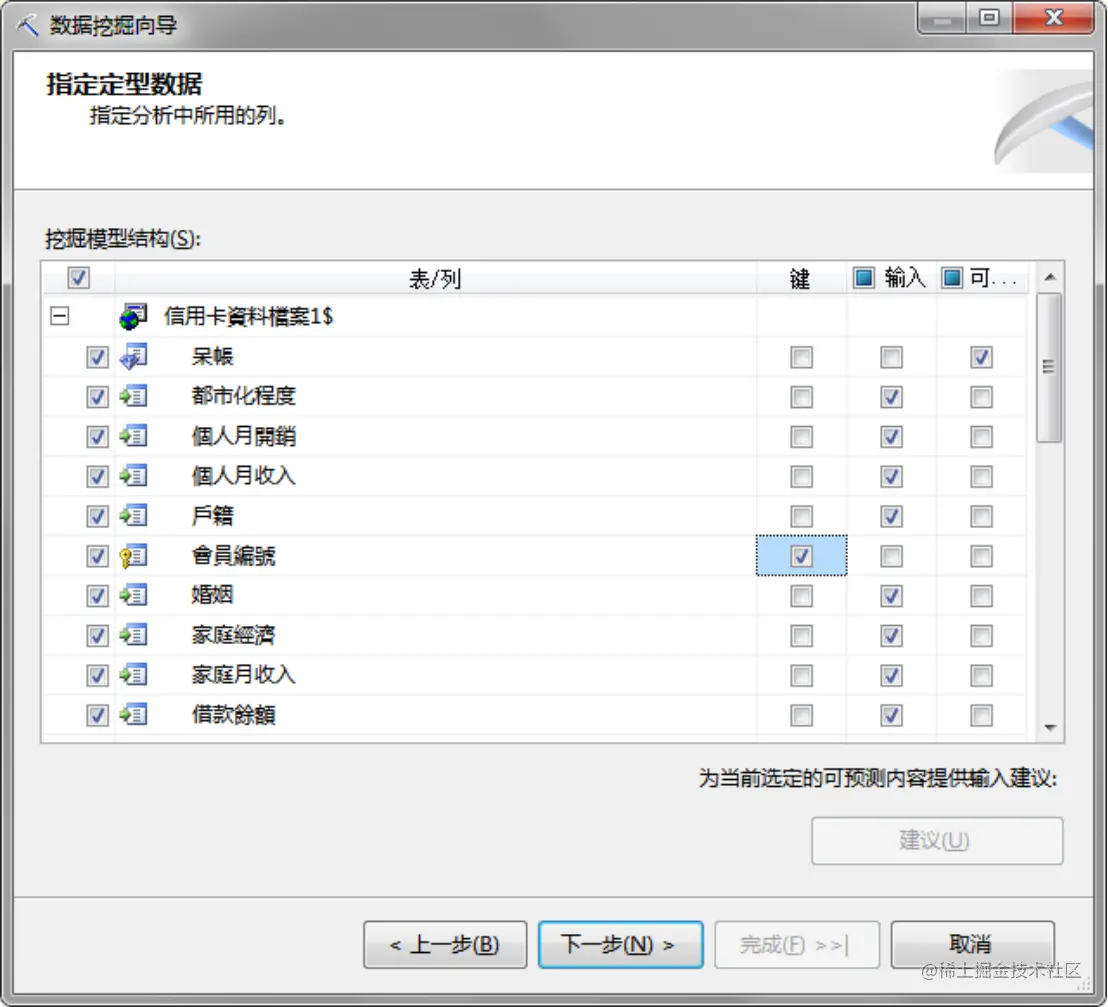Click the input column icon beside 都市化程度
The image size is (1108, 1007).
click(133, 396)
